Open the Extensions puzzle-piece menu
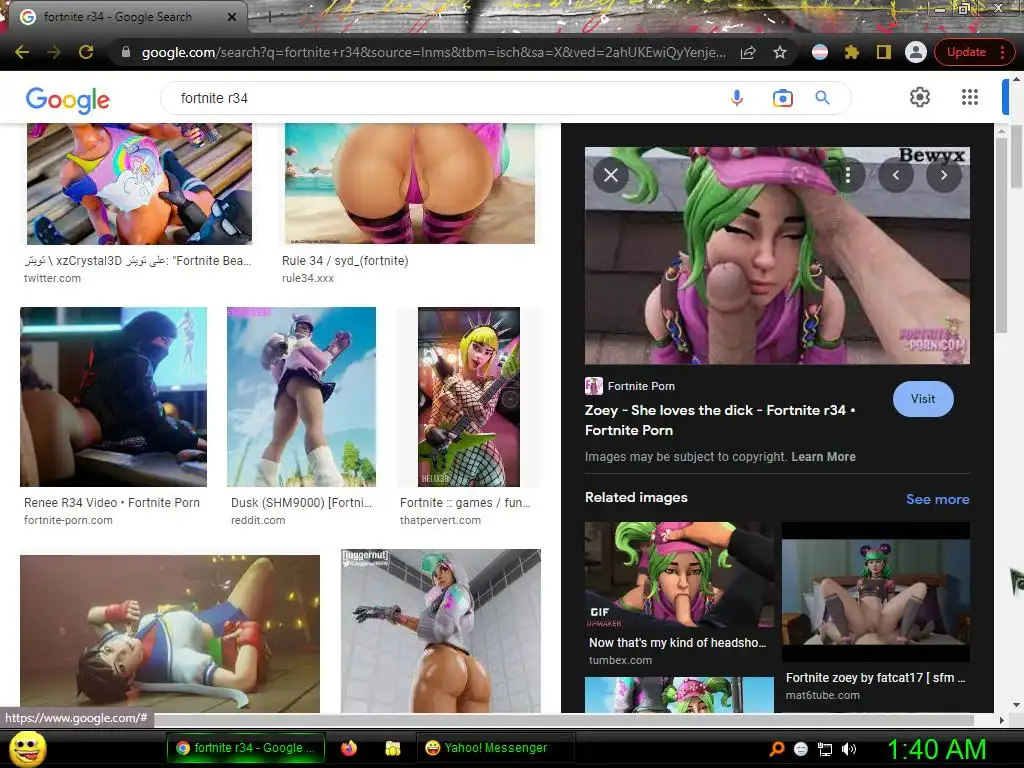The height and width of the screenshot is (768, 1024). 852,52
